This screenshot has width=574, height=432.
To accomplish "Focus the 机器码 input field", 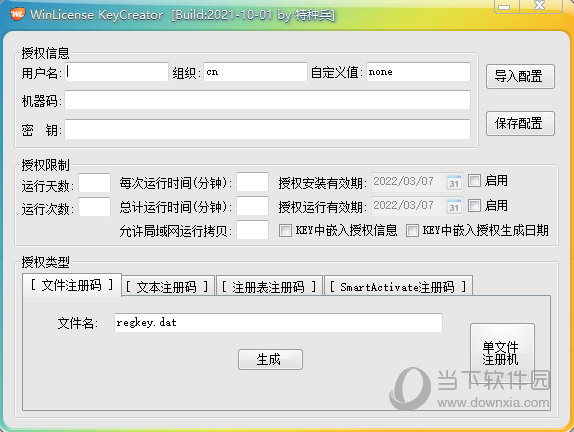I will pyautogui.click(x=267, y=100).
